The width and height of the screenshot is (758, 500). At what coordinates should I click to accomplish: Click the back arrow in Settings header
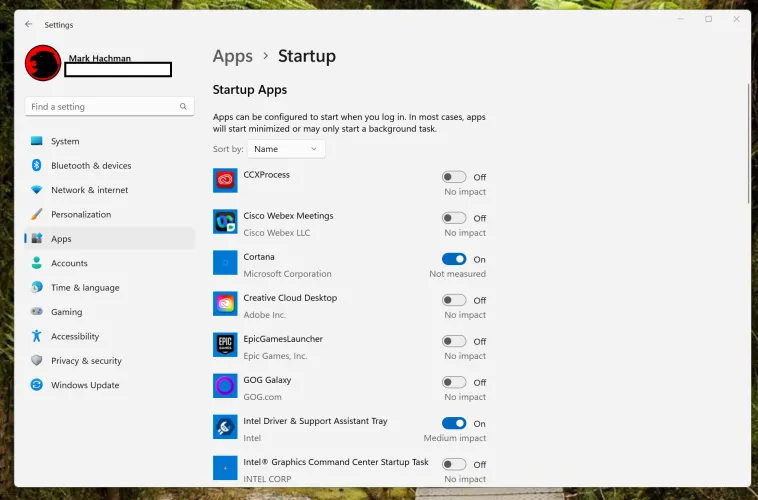28,24
